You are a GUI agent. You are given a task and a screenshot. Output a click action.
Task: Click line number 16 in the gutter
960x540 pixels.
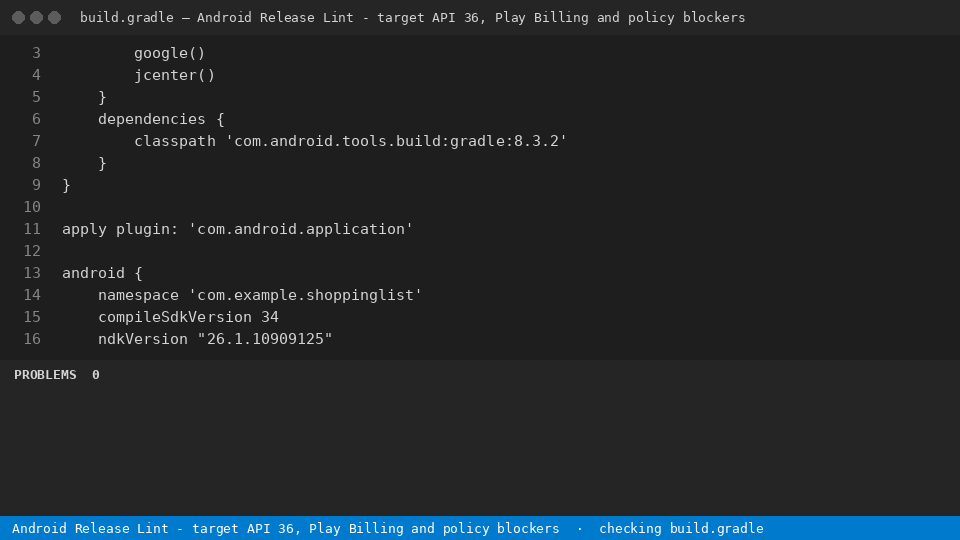point(32,339)
